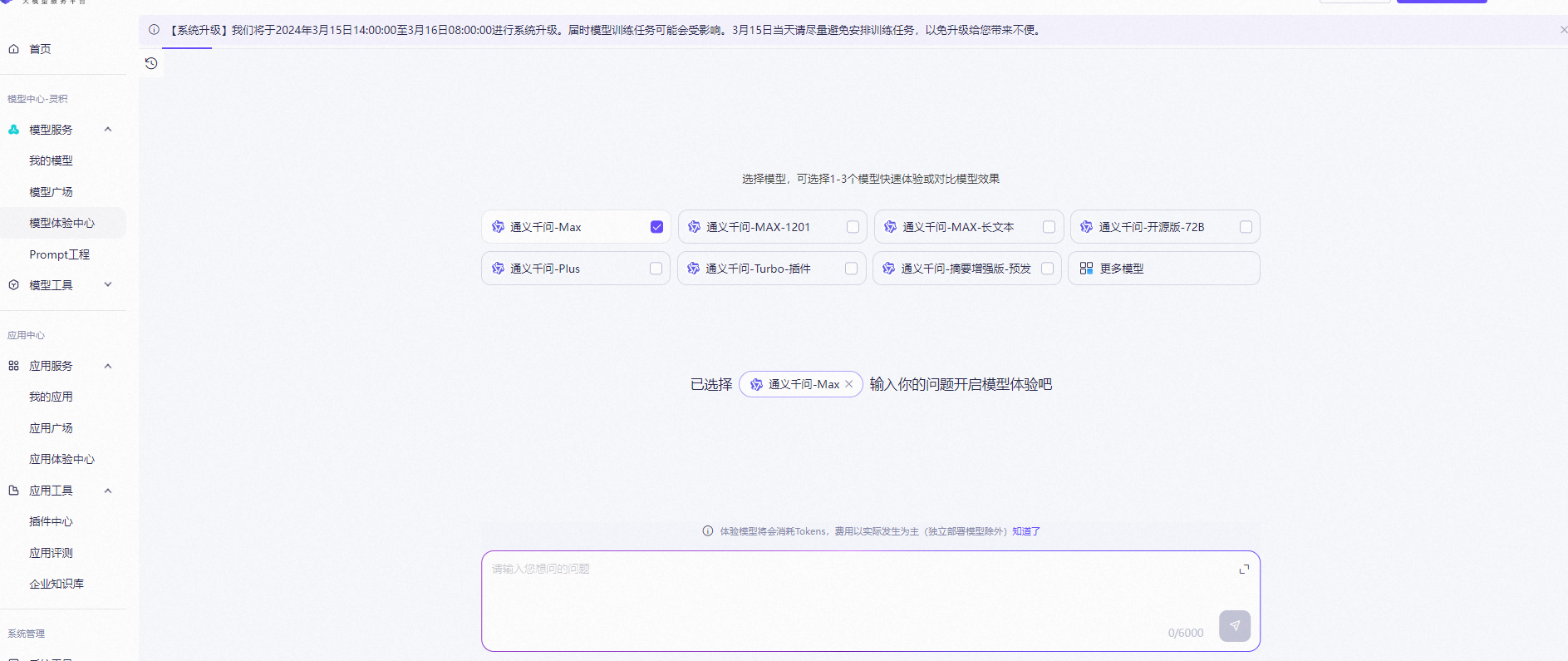1568x661 pixels.
Task: Click the logo icon on the 通义千问-MAX-1201 card
Action: click(x=695, y=227)
